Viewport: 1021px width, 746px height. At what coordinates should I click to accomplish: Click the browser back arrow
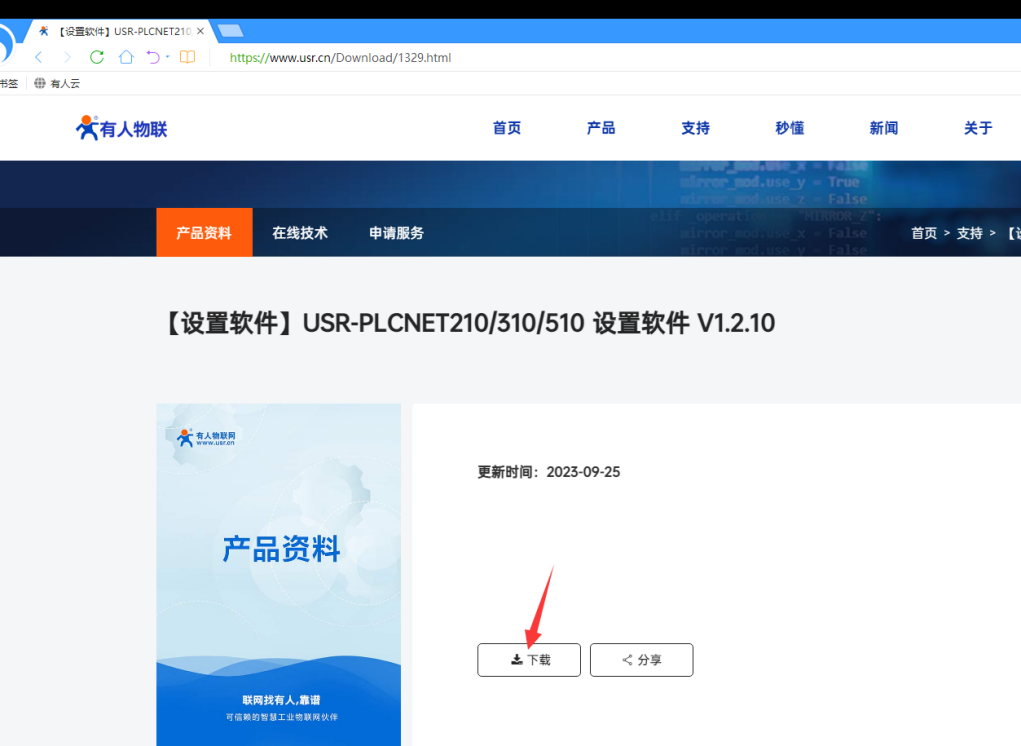coord(40,57)
